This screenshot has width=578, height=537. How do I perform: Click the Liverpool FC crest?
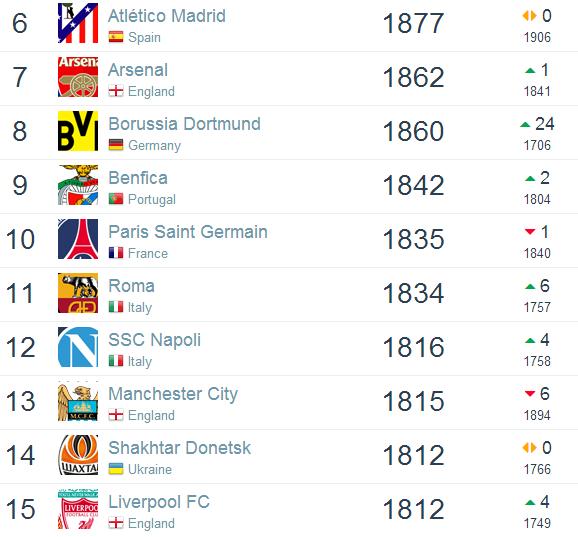pyautogui.click(x=78, y=509)
